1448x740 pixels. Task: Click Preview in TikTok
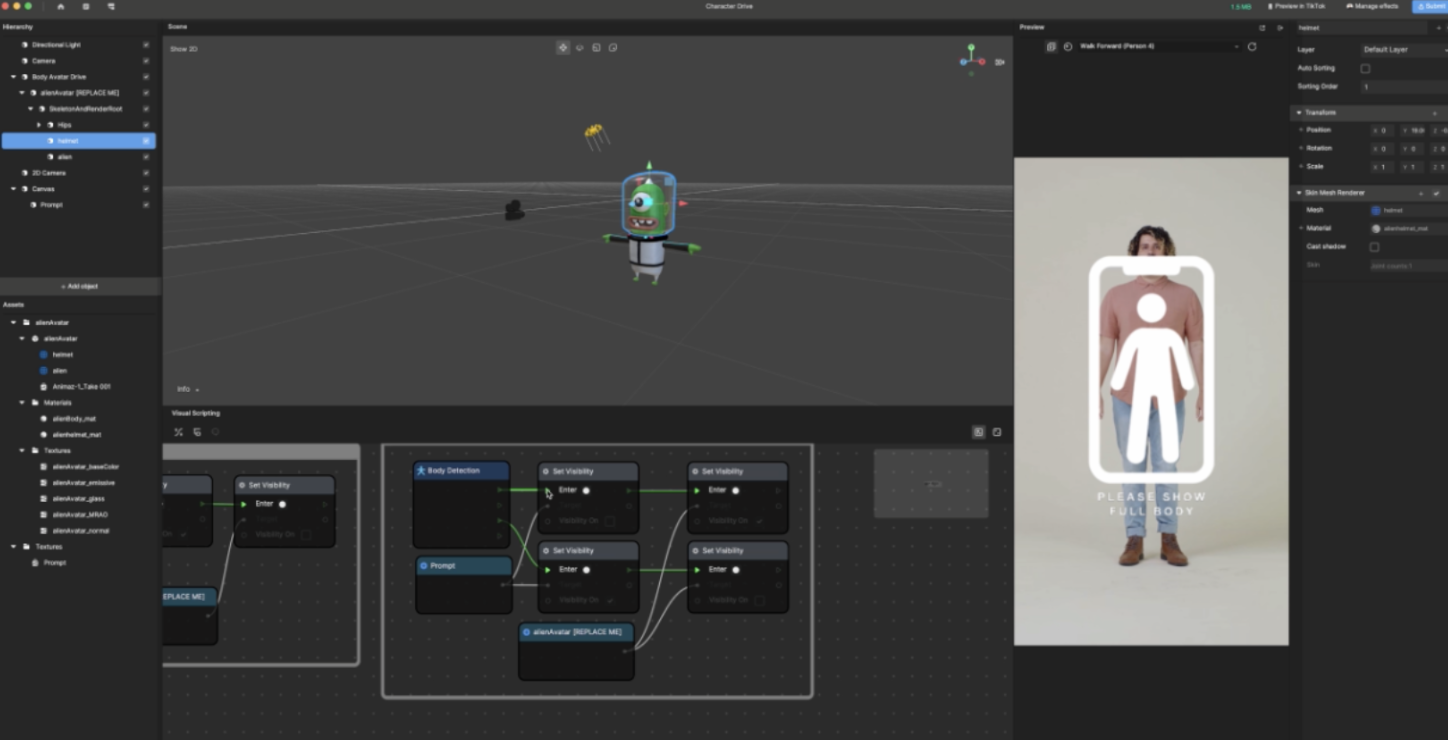(x=1296, y=6)
